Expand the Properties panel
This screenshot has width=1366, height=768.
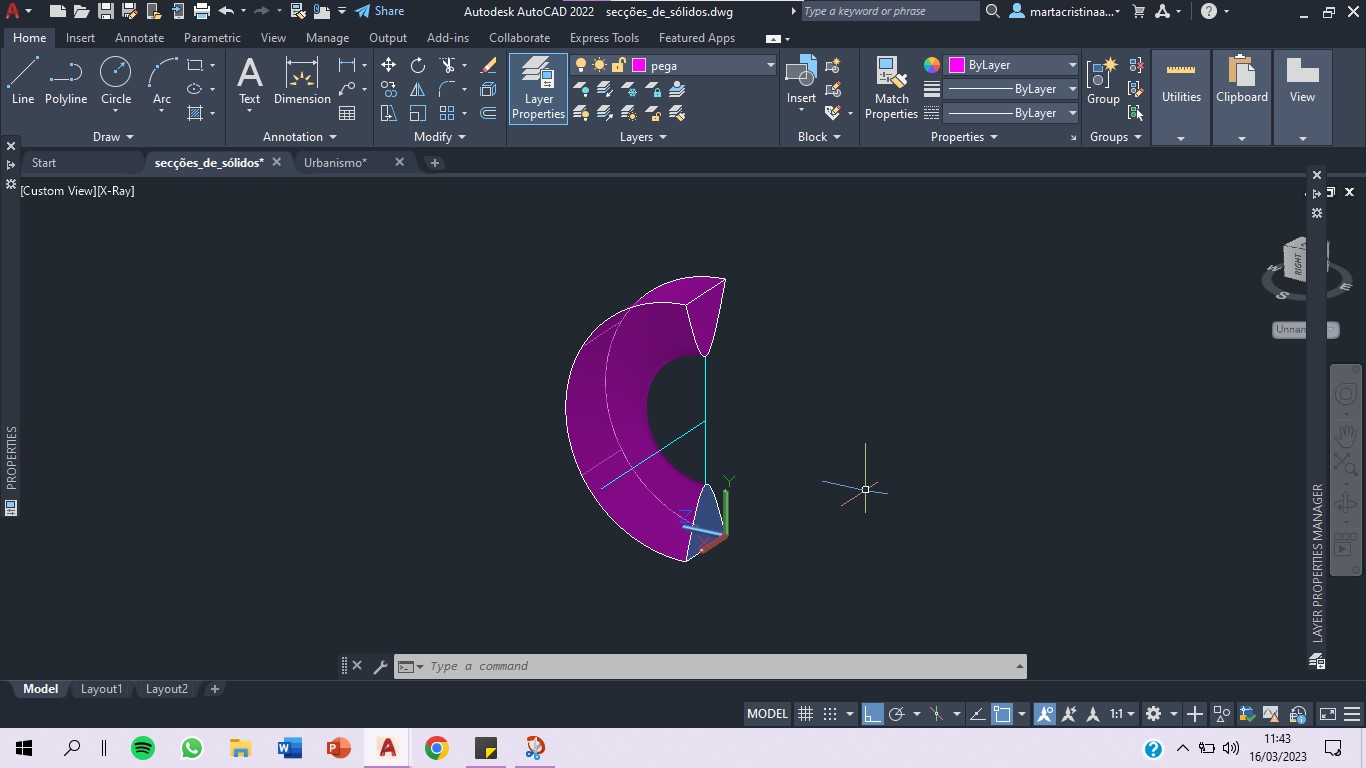click(x=965, y=137)
